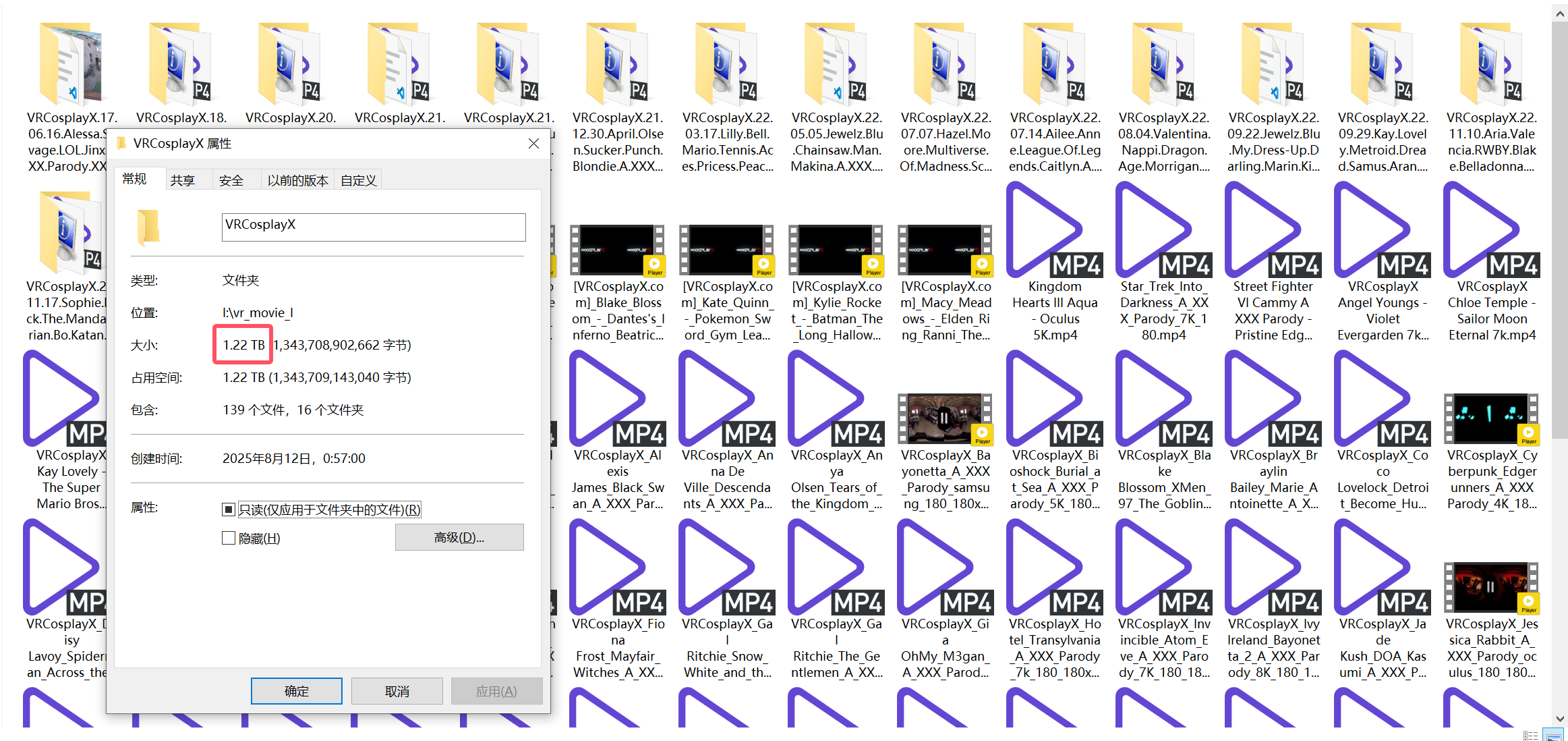The image size is (1568, 741).
Task: Click the folder icon in properties dialog
Action: pos(148,227)
